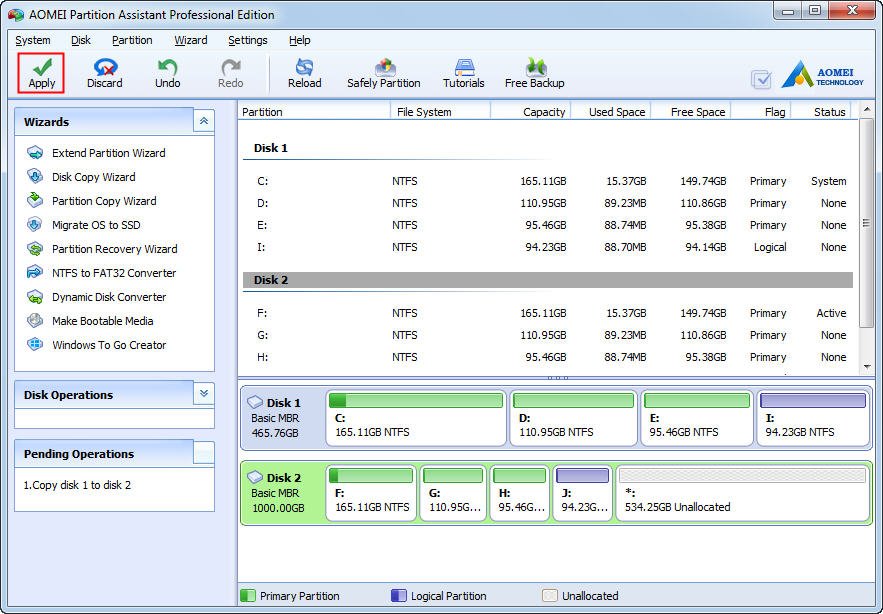Click the Discard toolbar icon

104,73
